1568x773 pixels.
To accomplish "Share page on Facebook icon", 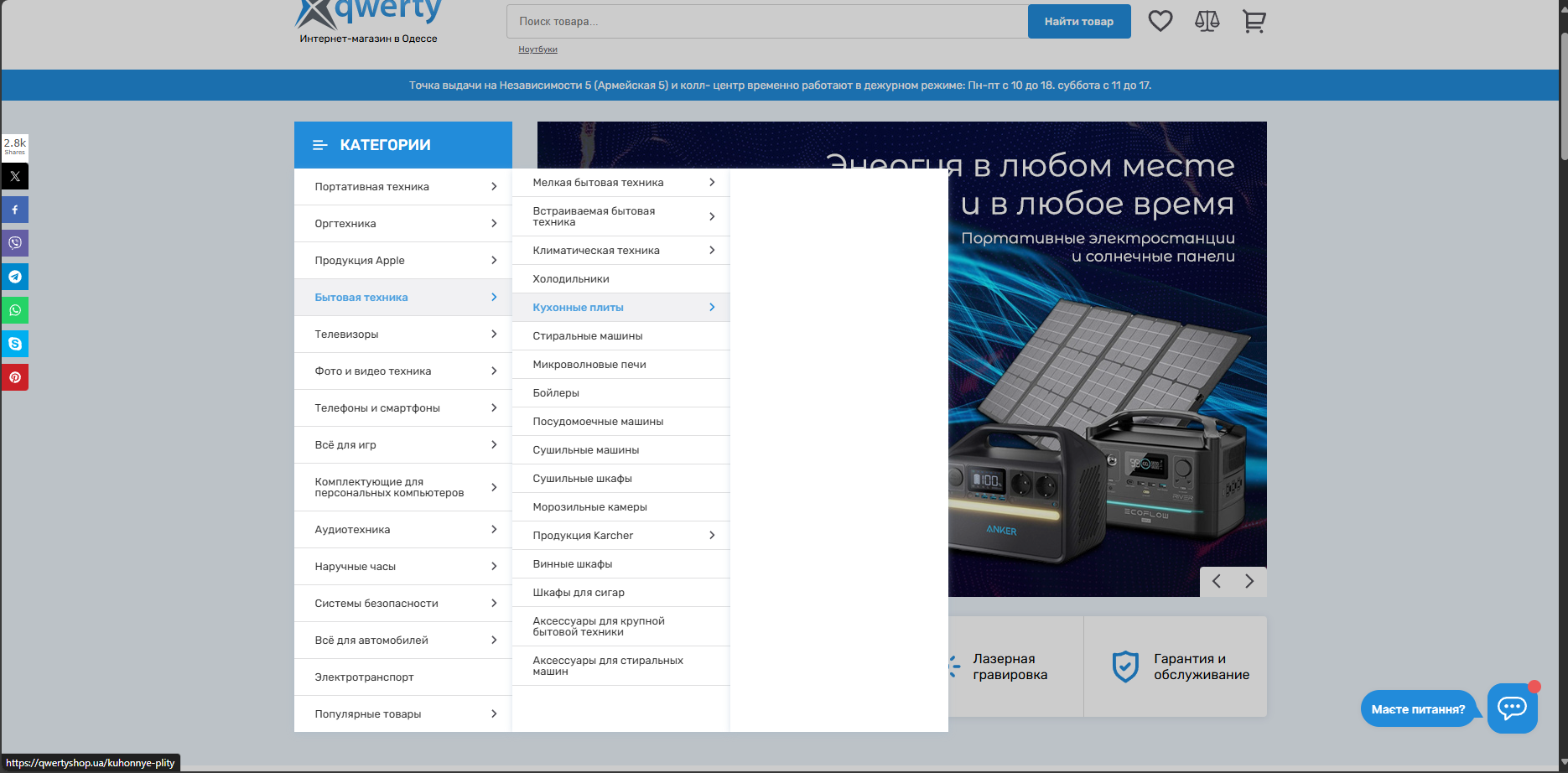I will tap(15, 210).
